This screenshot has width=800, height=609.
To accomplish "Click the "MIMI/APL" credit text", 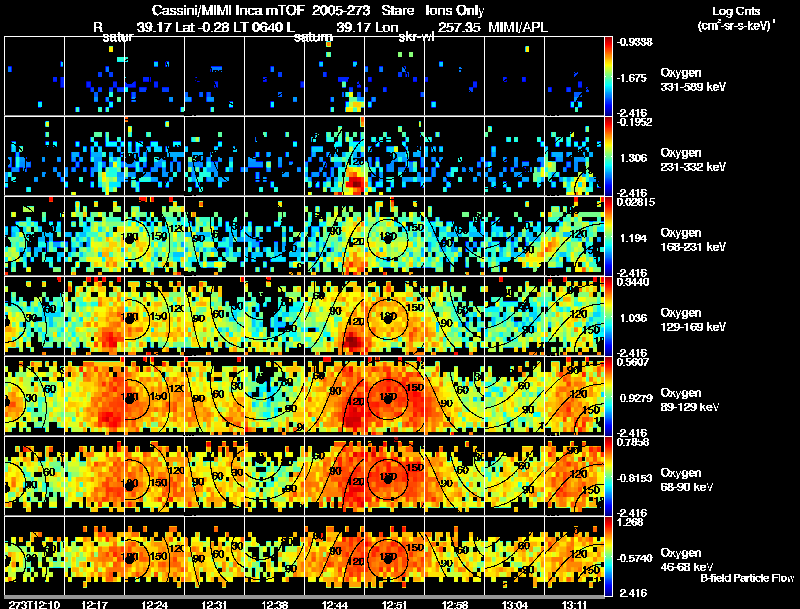I will tap(518, 27).
